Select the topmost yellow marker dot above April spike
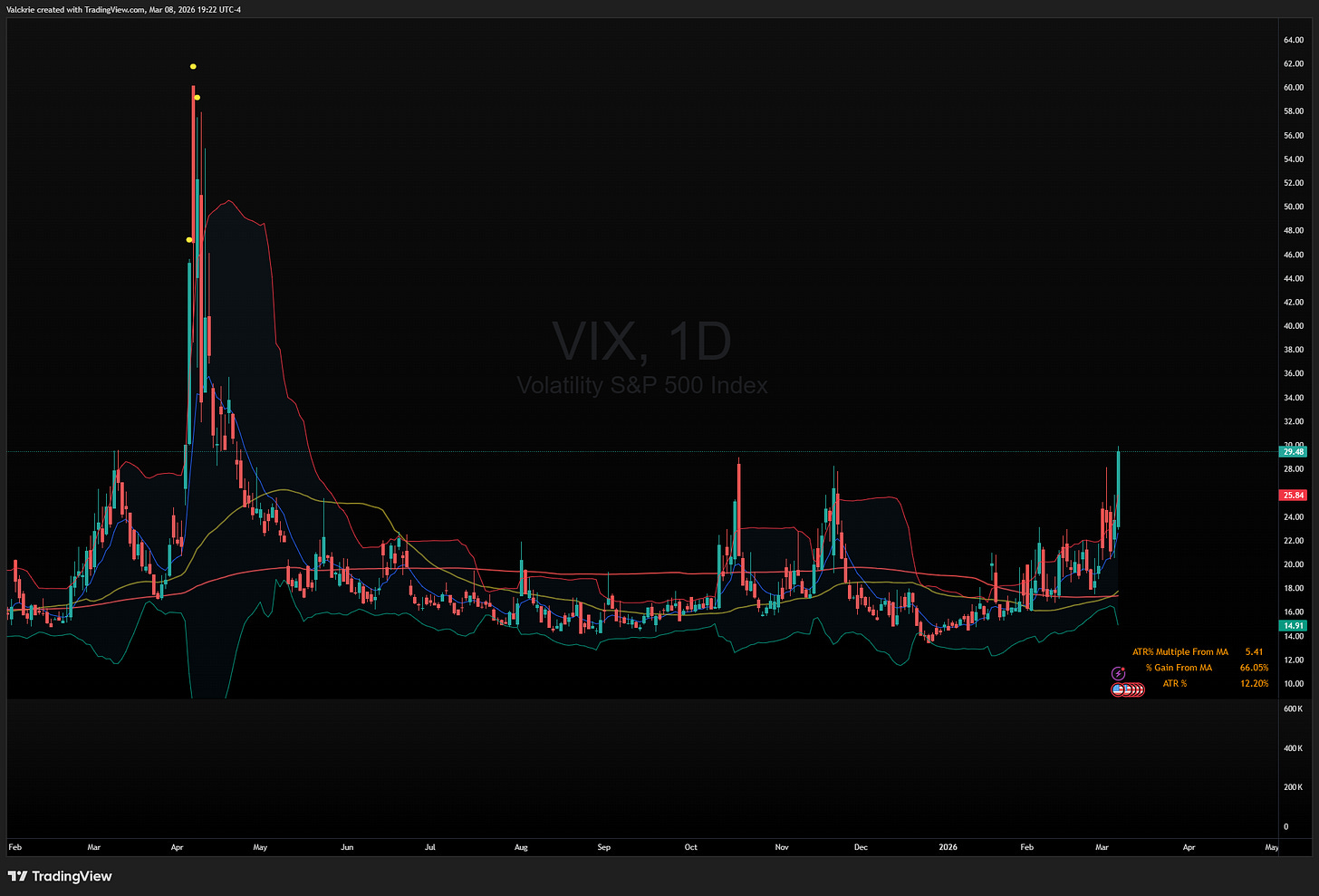 click(193, 66)
